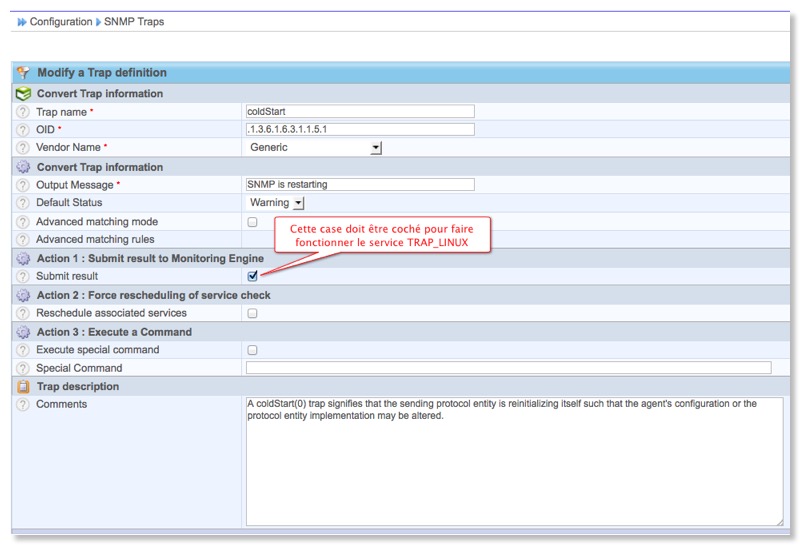Viewport: 800px width, 545px height.
Task: Click help icon beside Advanced matching rules
Action: tap(23, 240)
